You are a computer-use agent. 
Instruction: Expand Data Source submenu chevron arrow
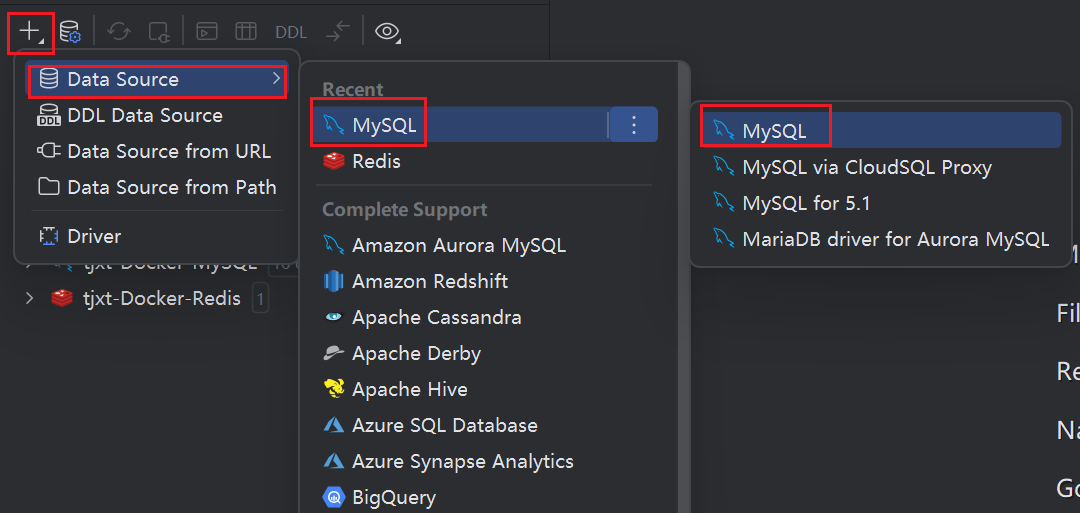point(276,79)
